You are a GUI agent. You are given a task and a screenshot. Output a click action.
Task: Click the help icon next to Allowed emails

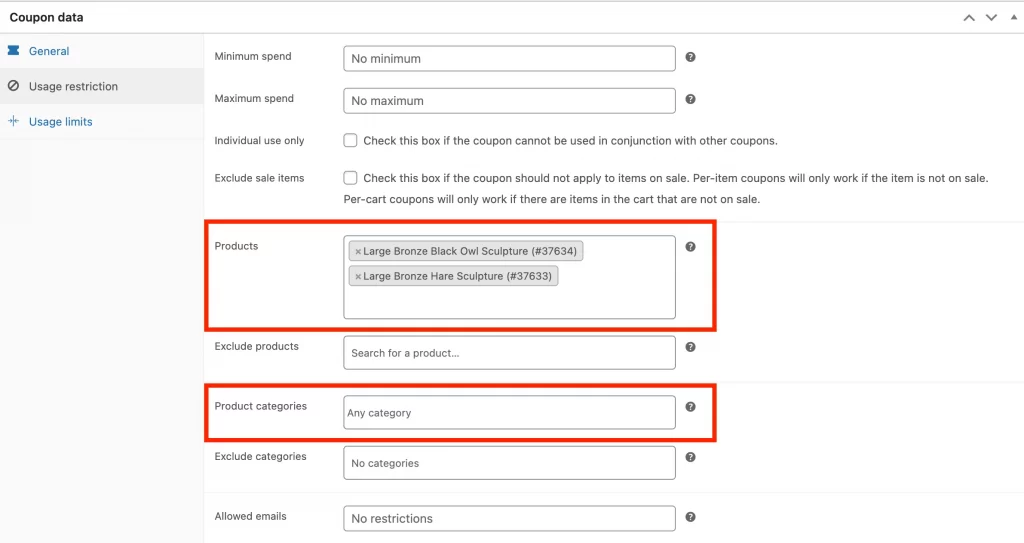[691, 517]
